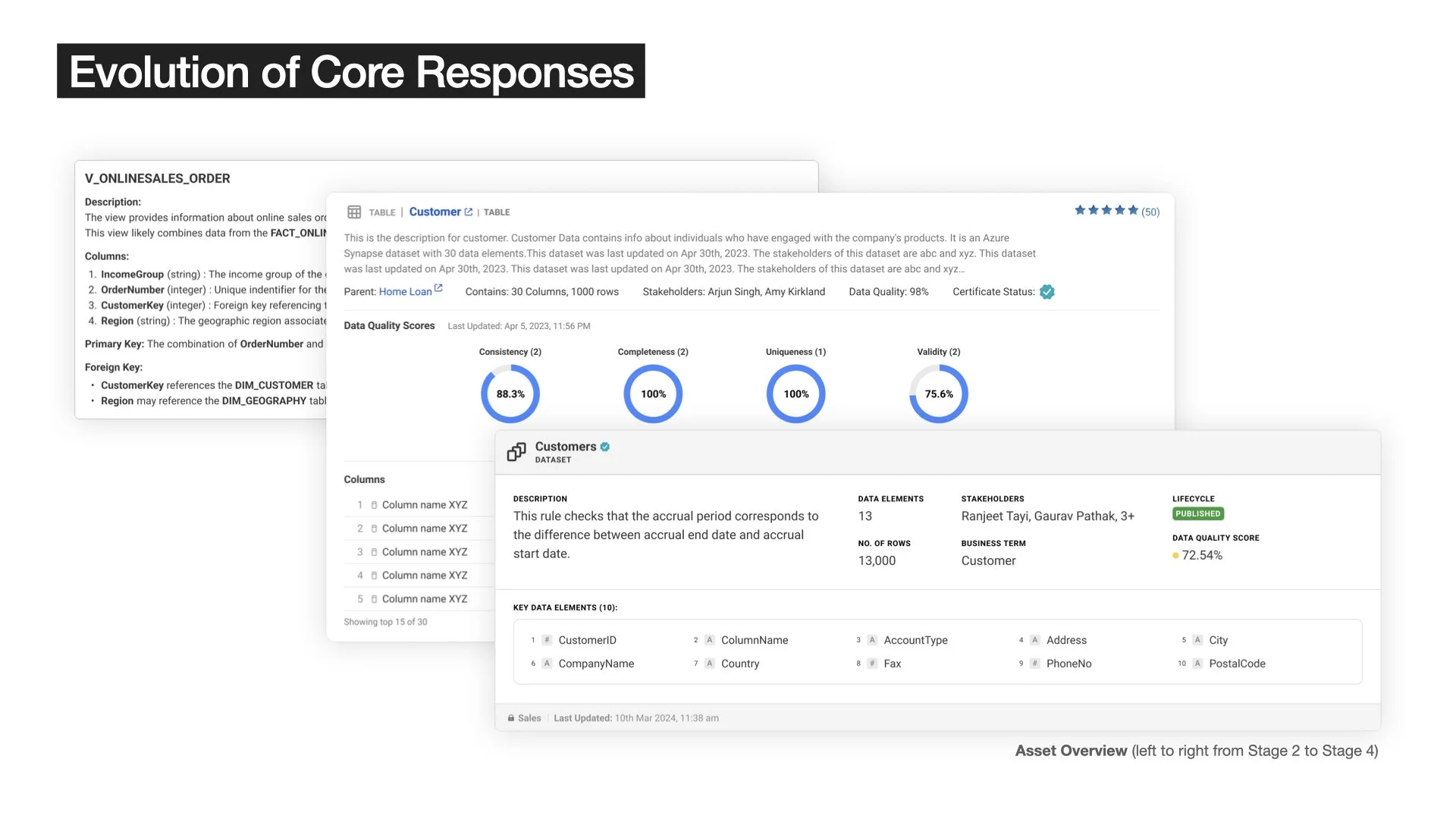
Task: Click the lock icon beside Sales
Action: [x=511, y=718]
